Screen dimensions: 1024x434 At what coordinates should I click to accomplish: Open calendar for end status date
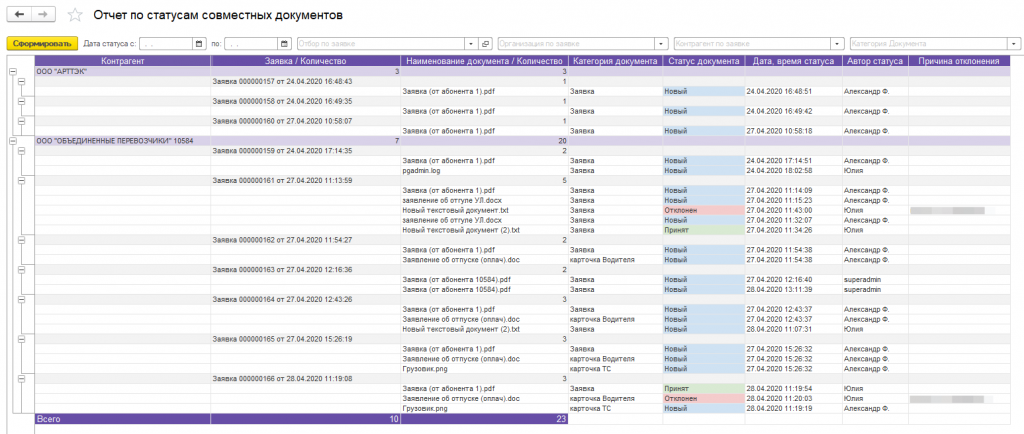[x=284, y=44]
